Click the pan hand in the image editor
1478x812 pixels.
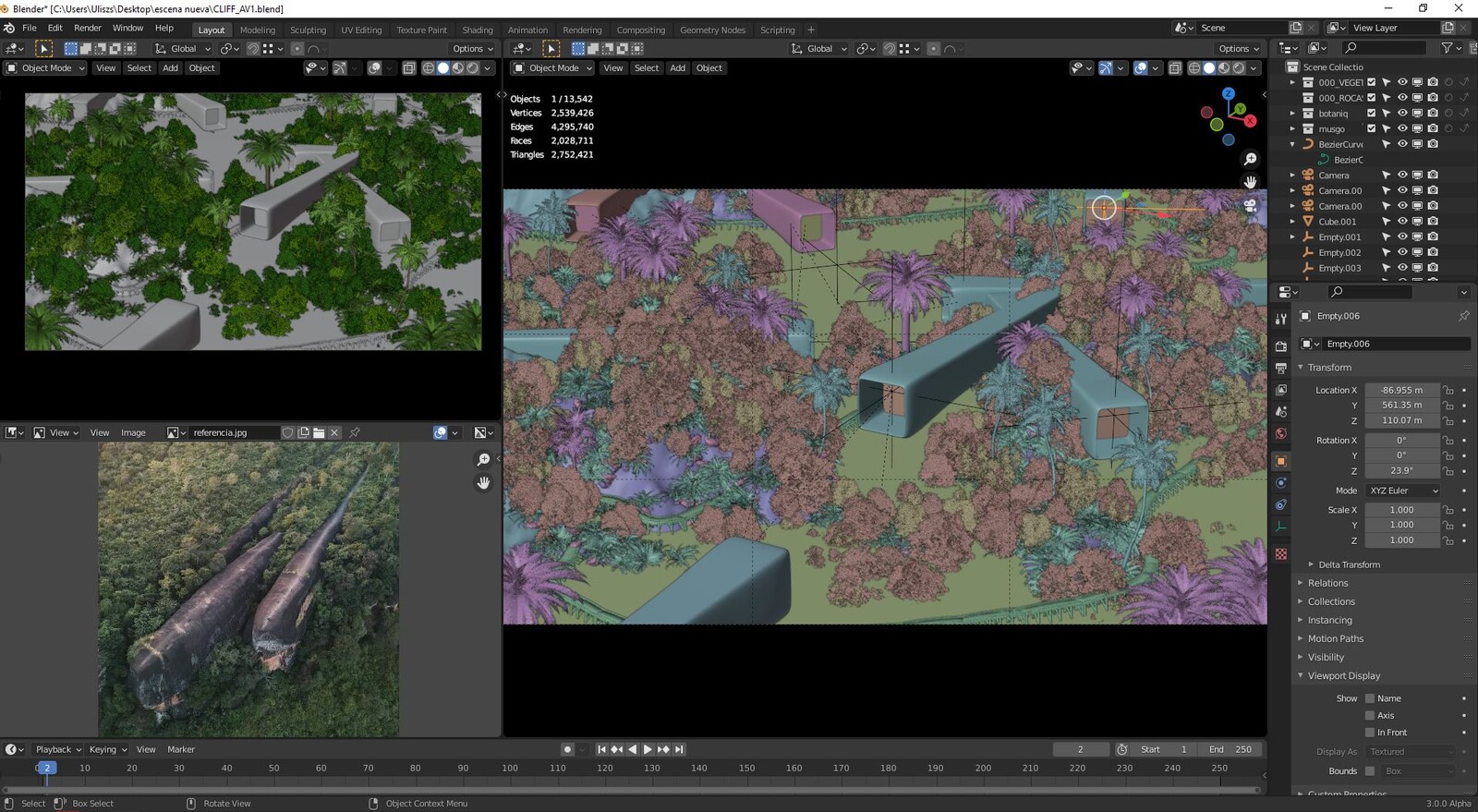483,483
